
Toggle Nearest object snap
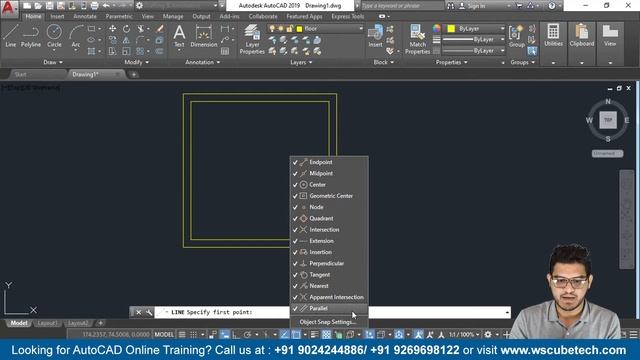point(329,286)
